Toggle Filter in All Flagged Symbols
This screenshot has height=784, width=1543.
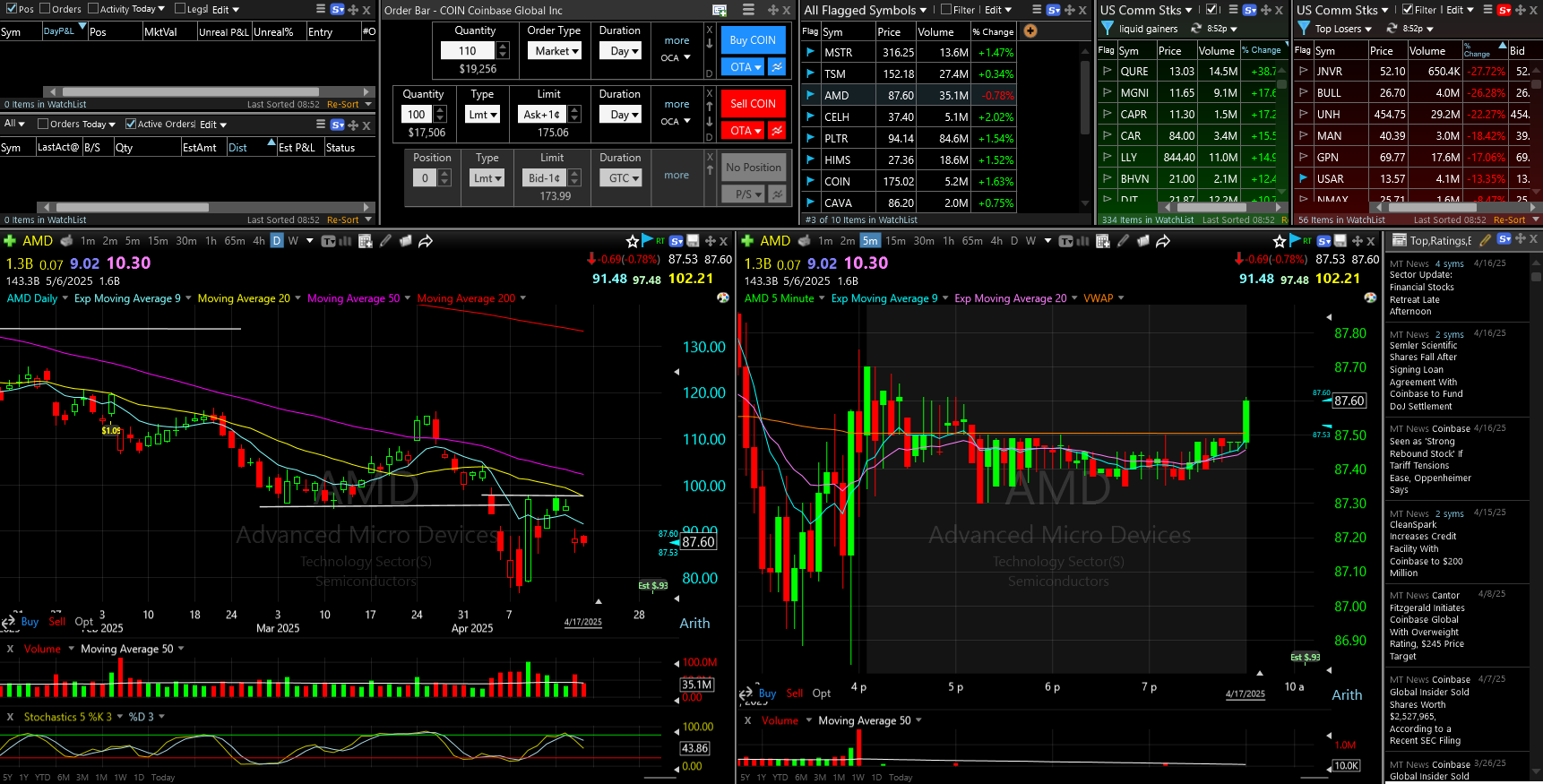pos(947,10)
